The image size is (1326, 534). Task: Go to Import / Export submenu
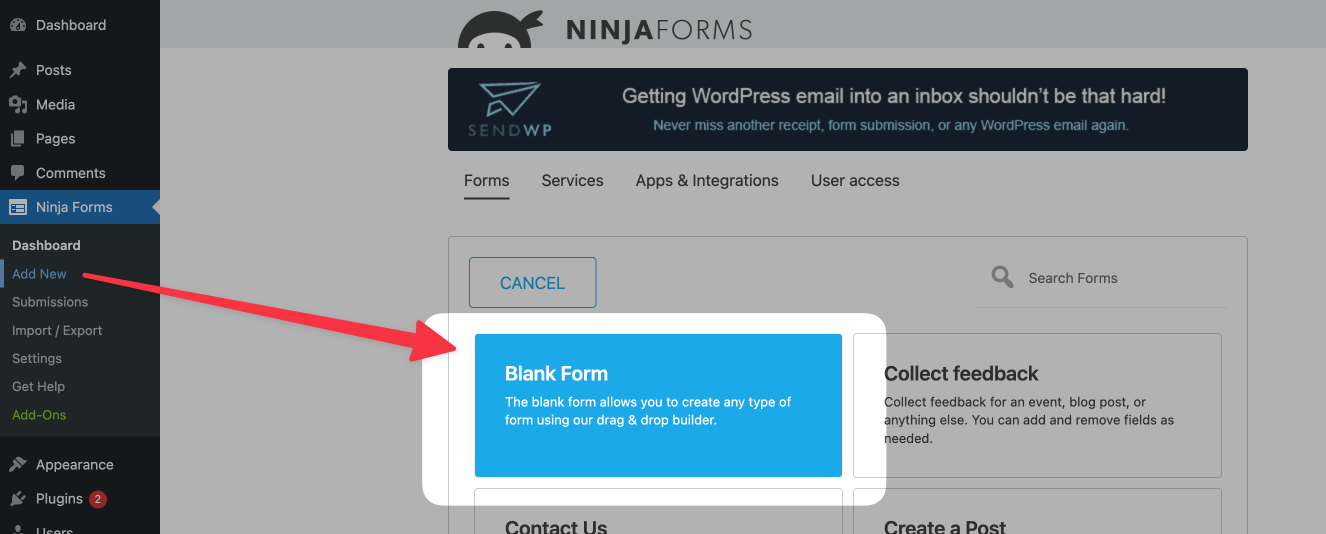pyautogui.click(x=57, y=330)
